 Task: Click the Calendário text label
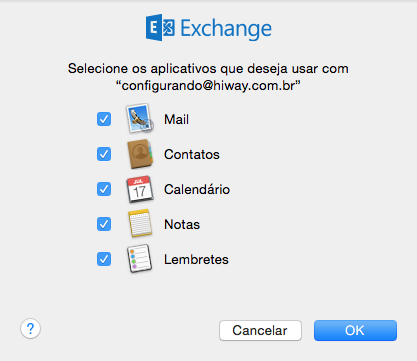tap(197, 189)
